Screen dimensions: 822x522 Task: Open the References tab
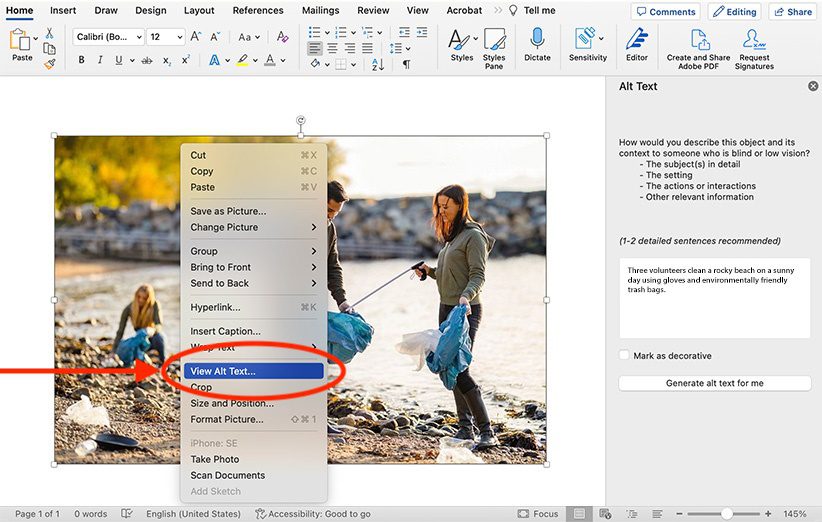(x=258, y=10)
